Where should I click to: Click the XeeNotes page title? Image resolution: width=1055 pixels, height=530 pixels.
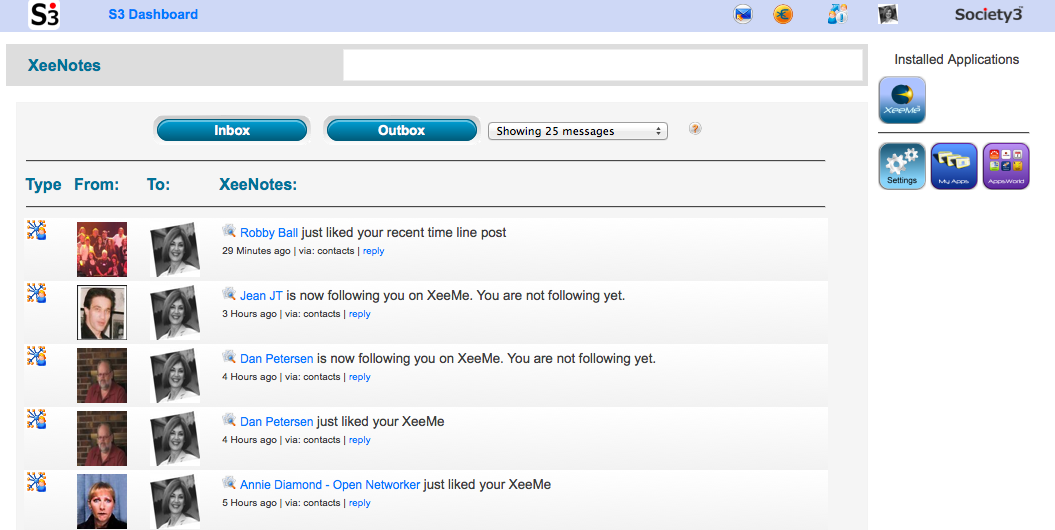click(x=64, y=65)
